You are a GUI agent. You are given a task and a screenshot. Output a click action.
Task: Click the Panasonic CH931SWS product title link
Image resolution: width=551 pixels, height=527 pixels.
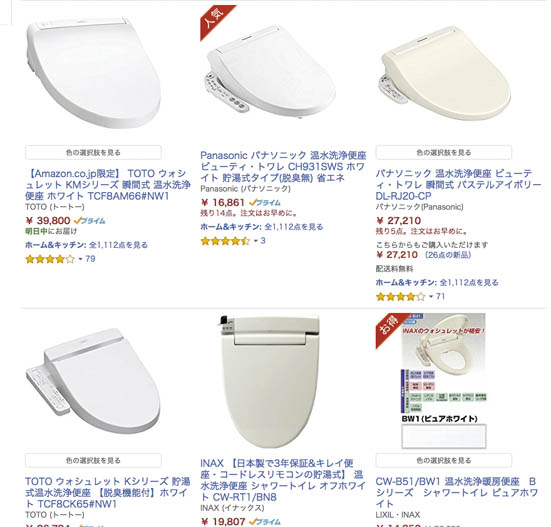pos(283,167)
